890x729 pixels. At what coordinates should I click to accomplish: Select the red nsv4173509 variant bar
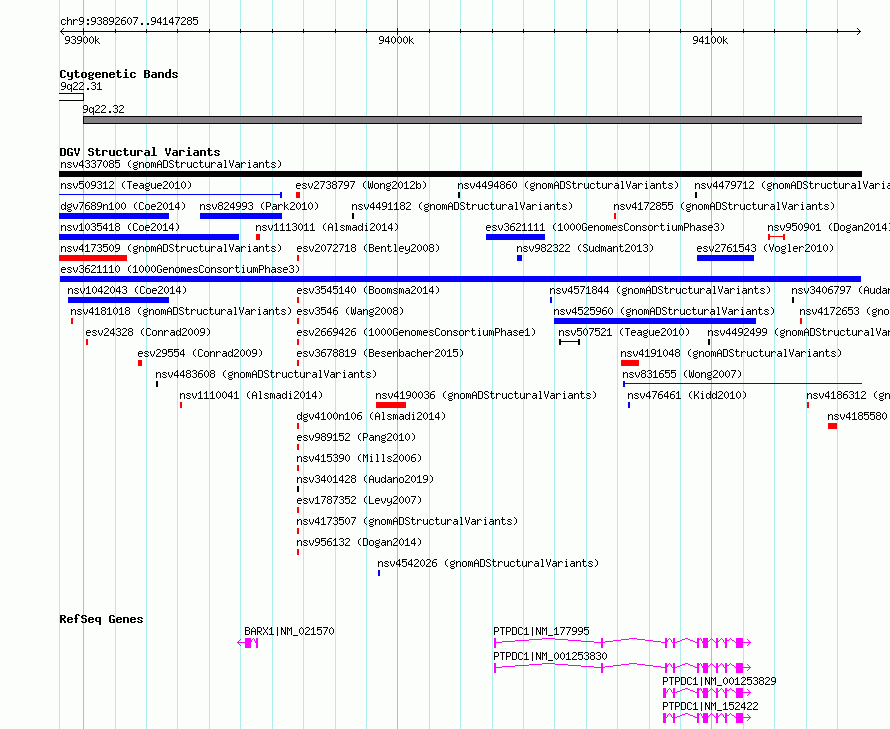click(93, 258)
